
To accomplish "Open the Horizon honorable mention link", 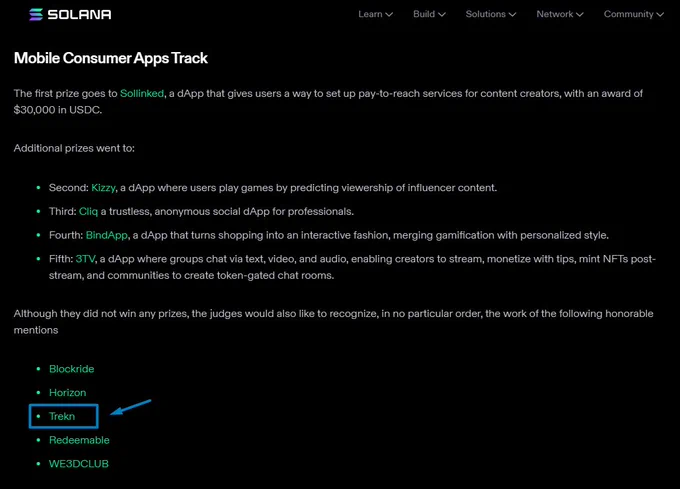I will coord(68,393).
